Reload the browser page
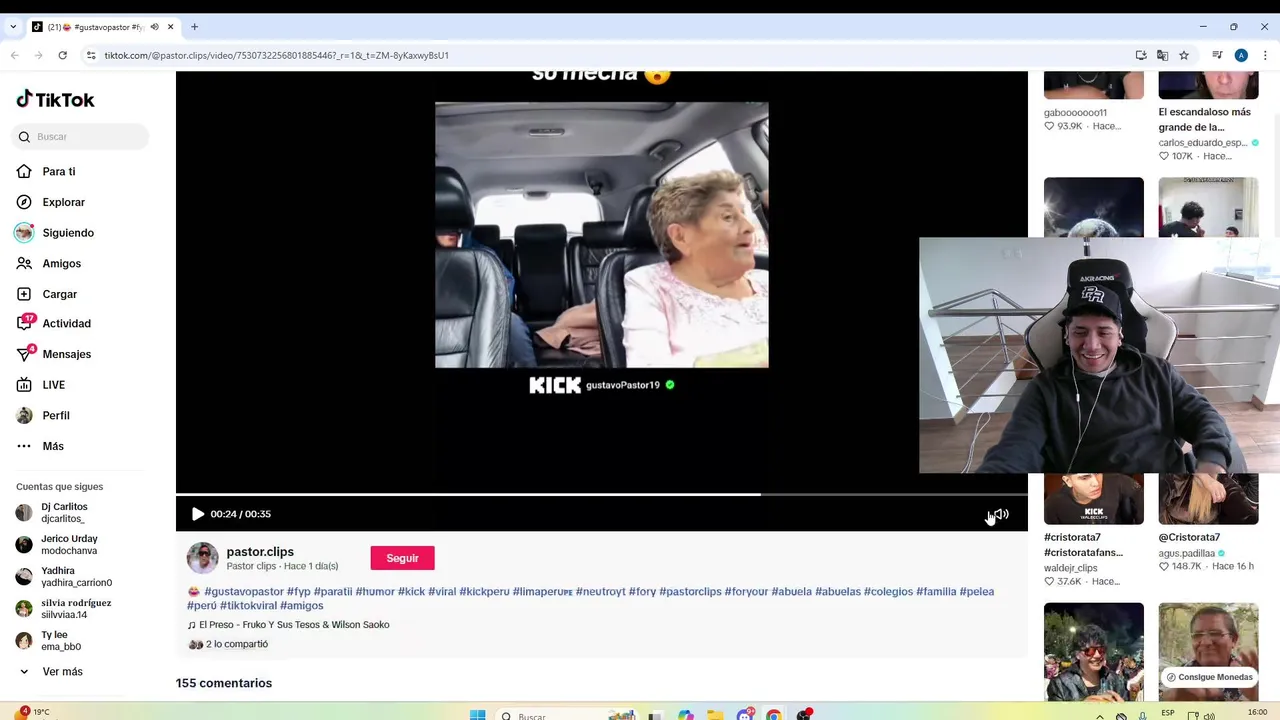The width and height of the screenshot is (1280, 720). (x=62, y=55)
